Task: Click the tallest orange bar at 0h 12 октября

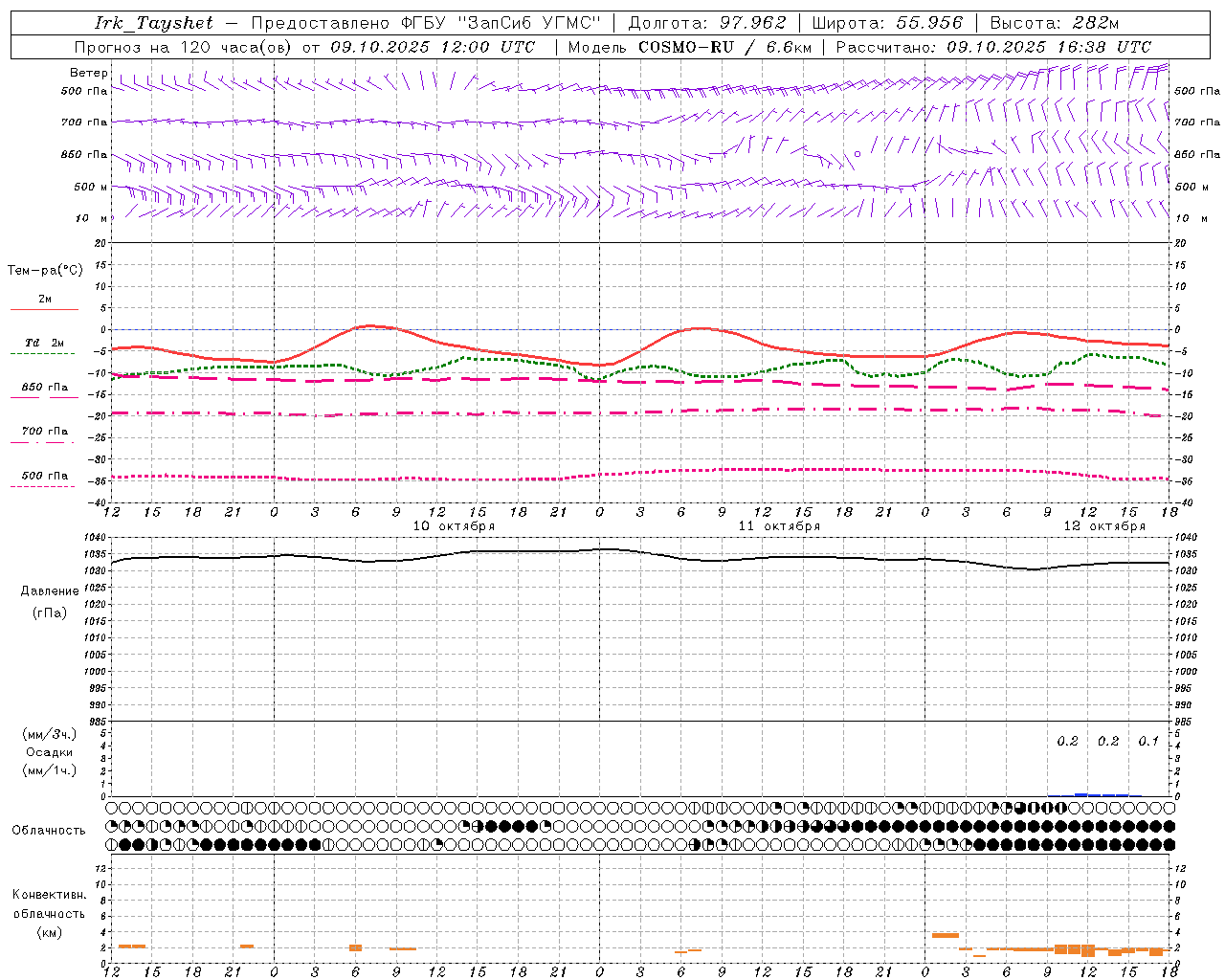Action: tap(946, 935)
